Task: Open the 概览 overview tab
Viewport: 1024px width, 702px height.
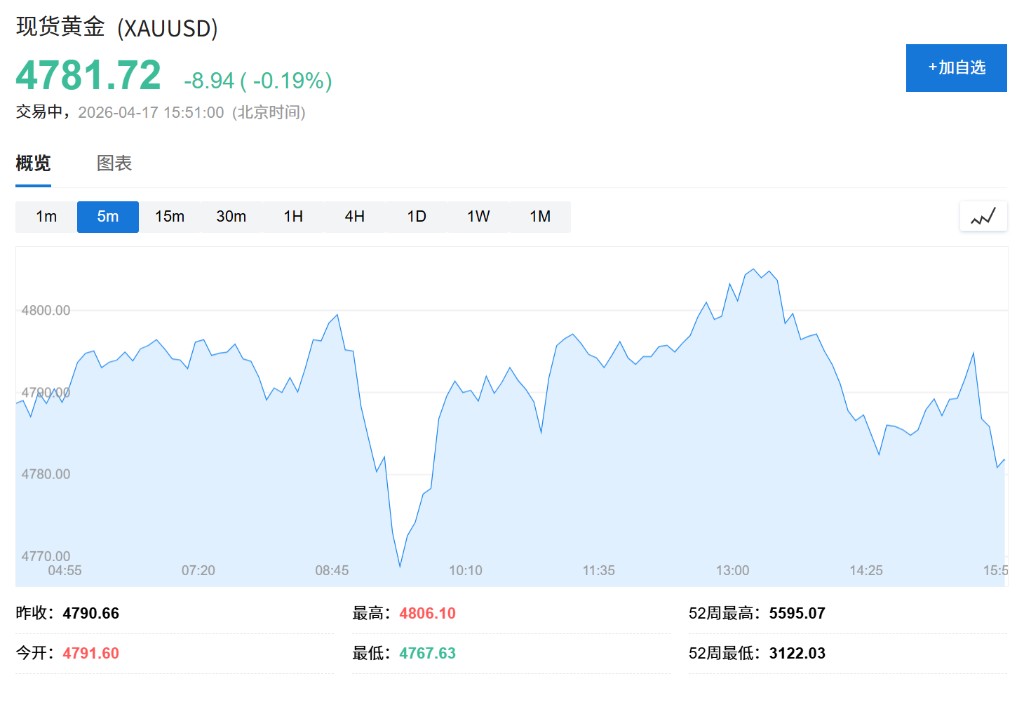Action: (33, 164)
